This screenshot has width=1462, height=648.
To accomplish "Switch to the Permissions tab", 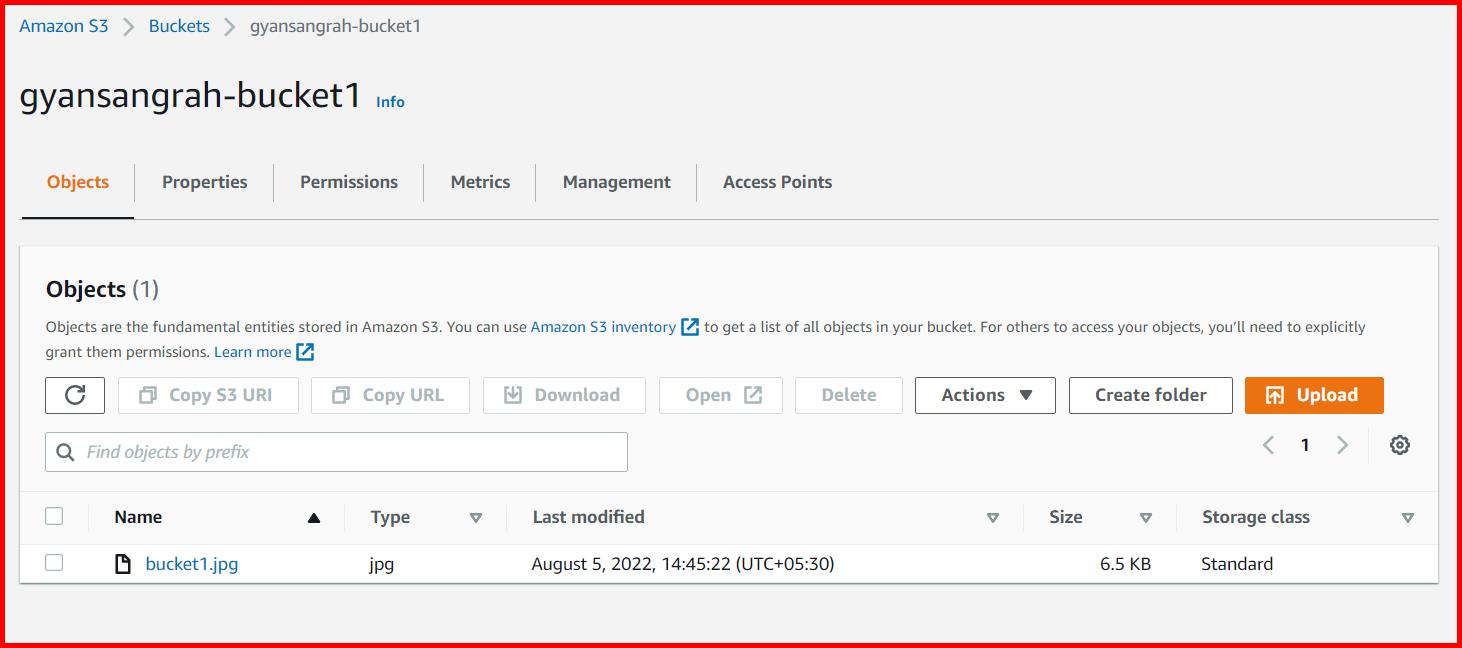I will 348,182.
